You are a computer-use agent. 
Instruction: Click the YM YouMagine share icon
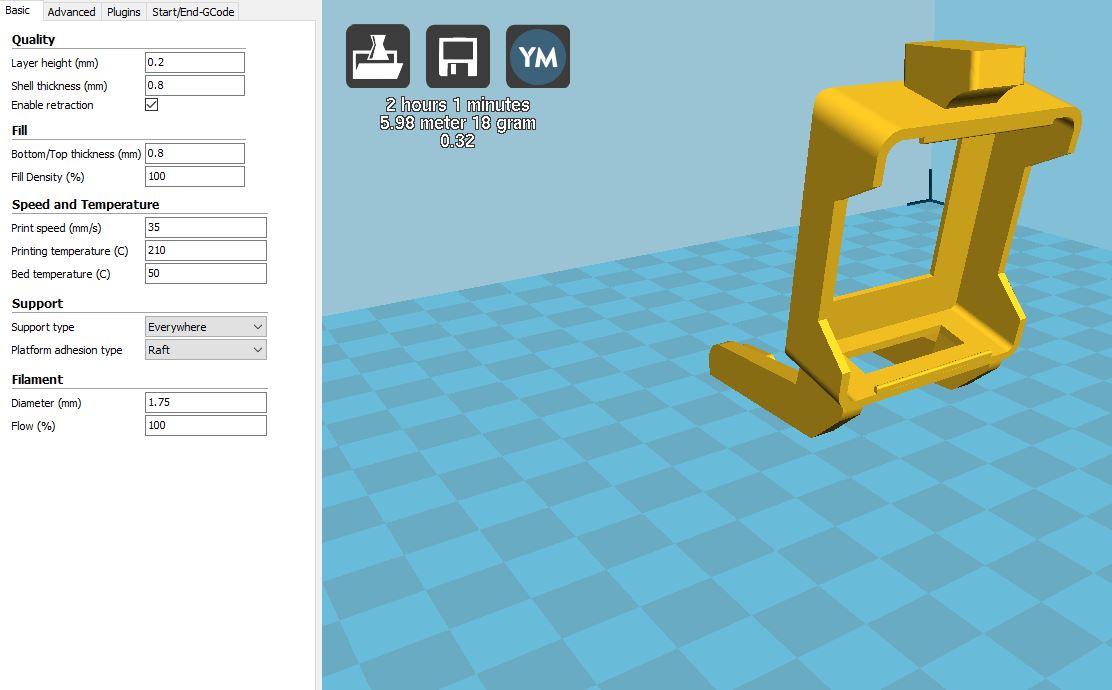pyautogui.click(x=538, y=57)
